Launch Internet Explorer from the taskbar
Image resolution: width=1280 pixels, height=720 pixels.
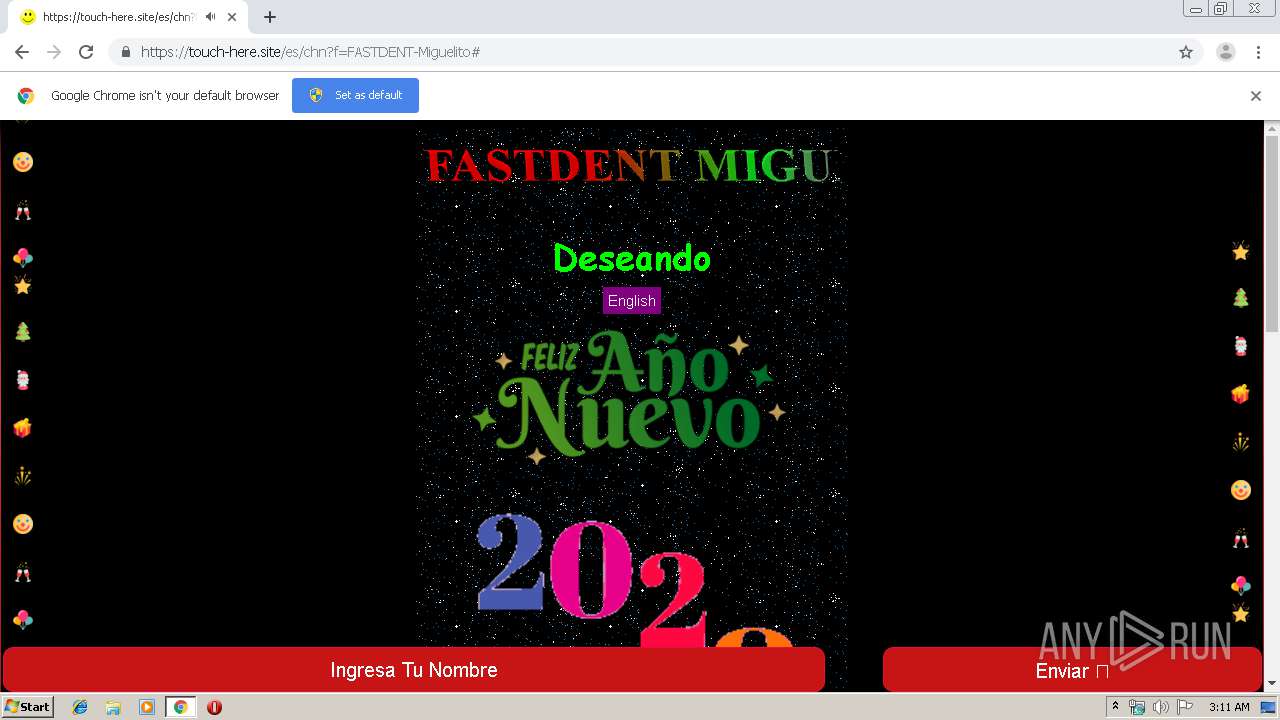[80, 707]
